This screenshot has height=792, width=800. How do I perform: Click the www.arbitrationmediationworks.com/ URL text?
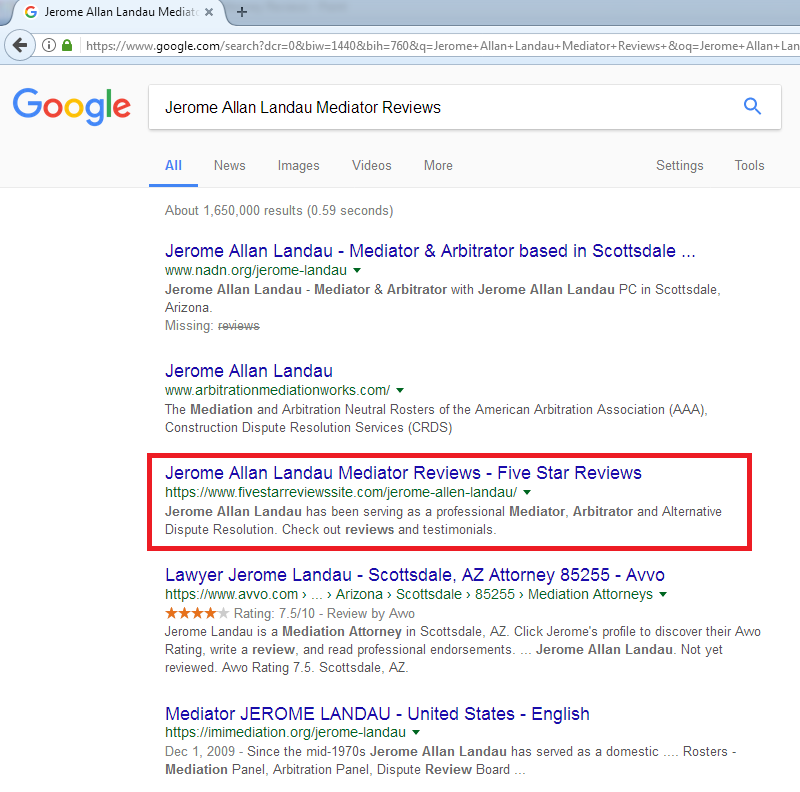click(x=278, y=390)
